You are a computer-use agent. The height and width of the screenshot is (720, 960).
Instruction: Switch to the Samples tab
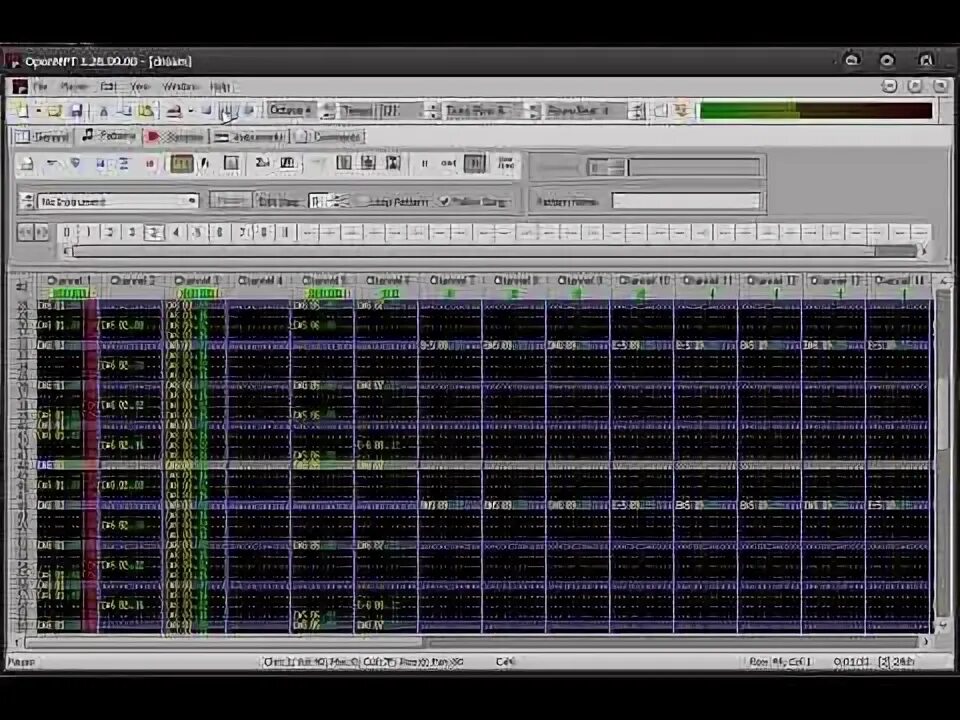point(178,137)
